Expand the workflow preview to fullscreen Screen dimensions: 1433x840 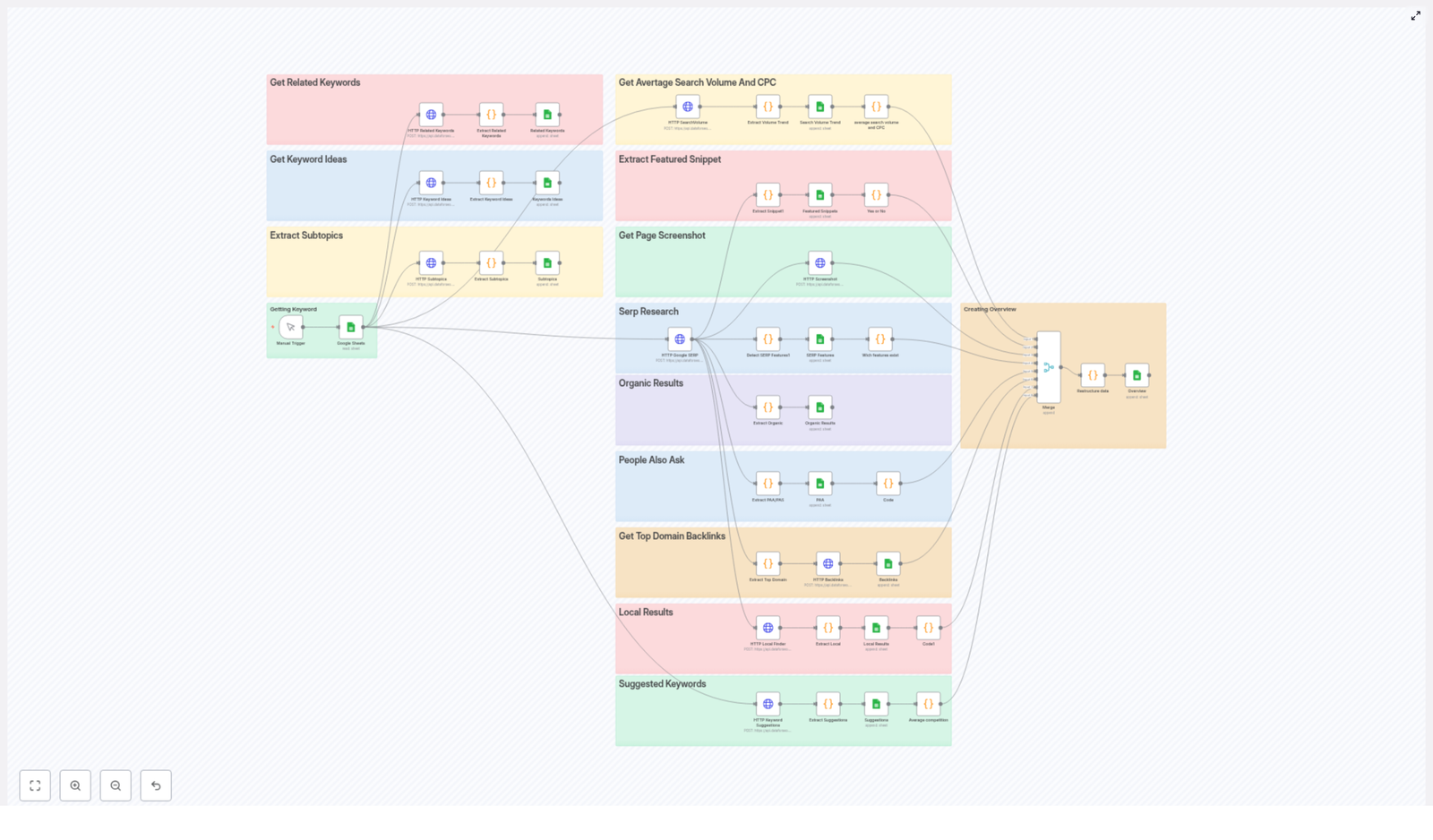pyautogui.click(x=1415, y=16)
